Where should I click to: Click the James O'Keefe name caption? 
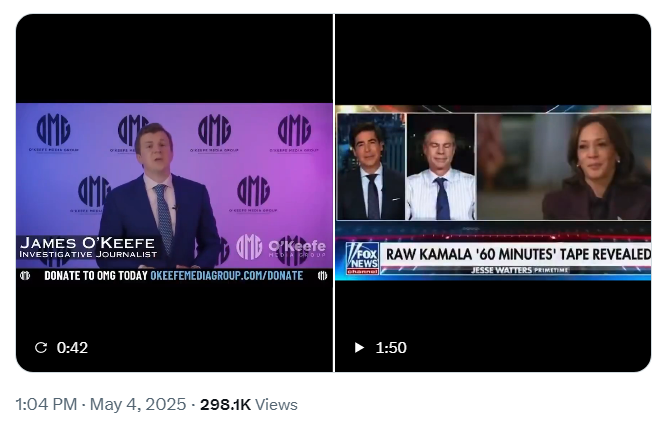[x=87, y=247]
